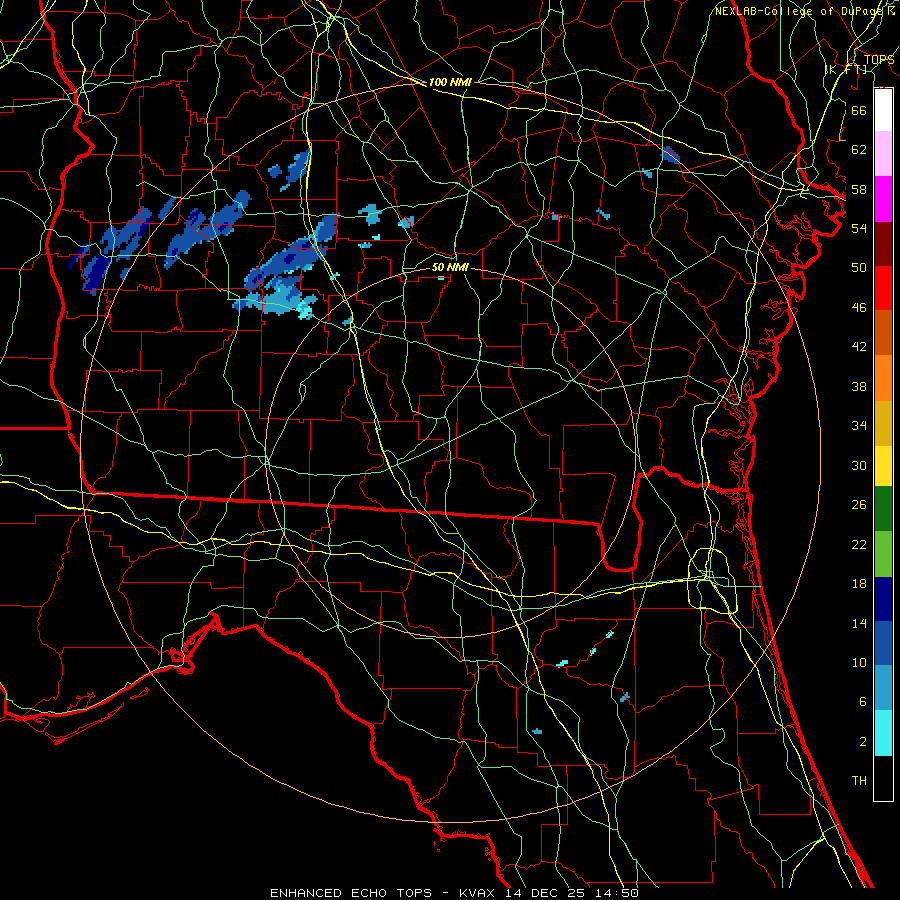The width and height of the screenshot is (900, 900).
Task: Click the '30' legend number
Action: point(859,465)
